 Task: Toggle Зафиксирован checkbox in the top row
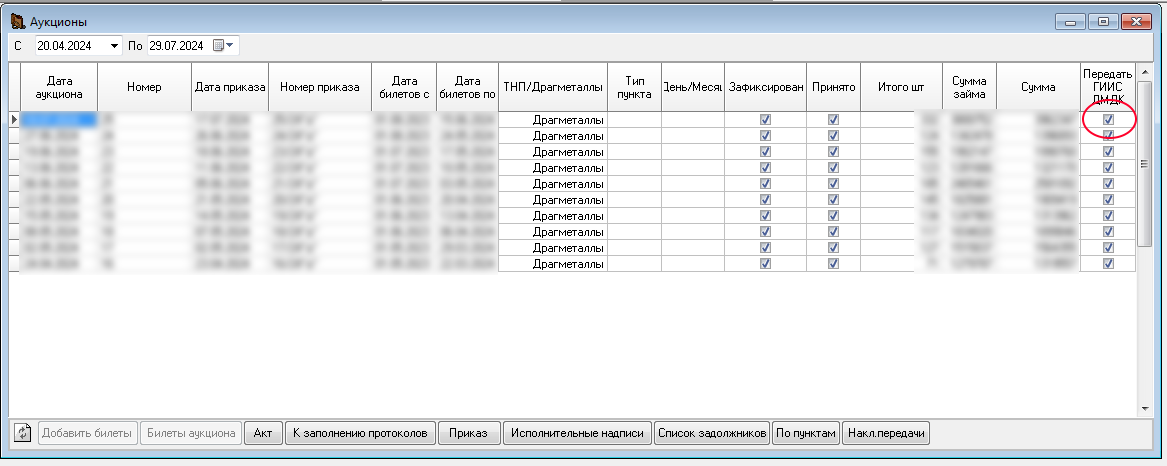[765, 119]
